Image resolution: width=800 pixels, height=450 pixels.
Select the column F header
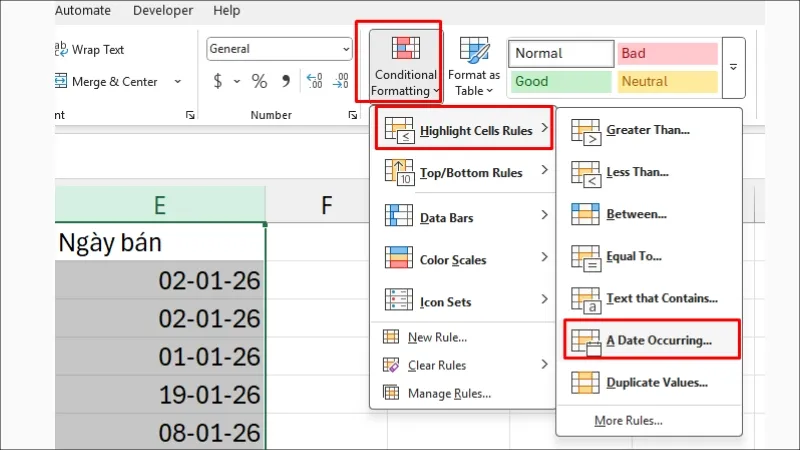[x=326, y=205]
